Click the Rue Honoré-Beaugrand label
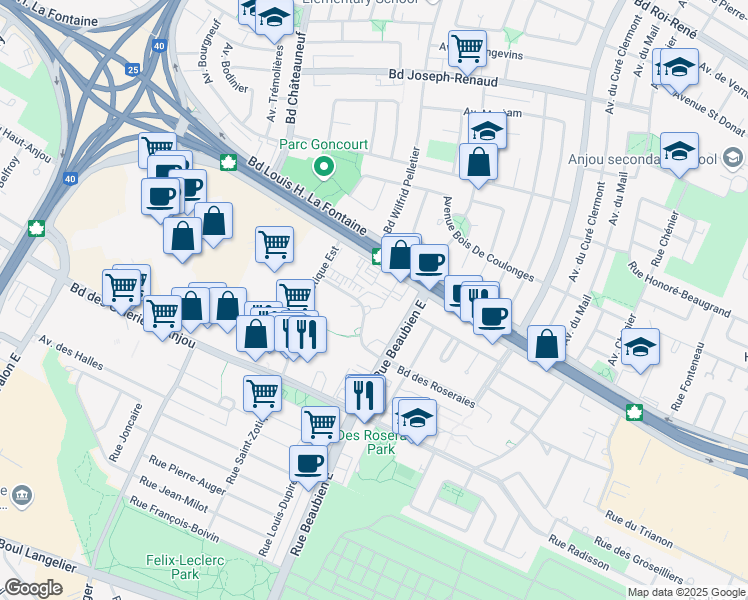Screen dimensions: 748x600 tap(679, 290)
